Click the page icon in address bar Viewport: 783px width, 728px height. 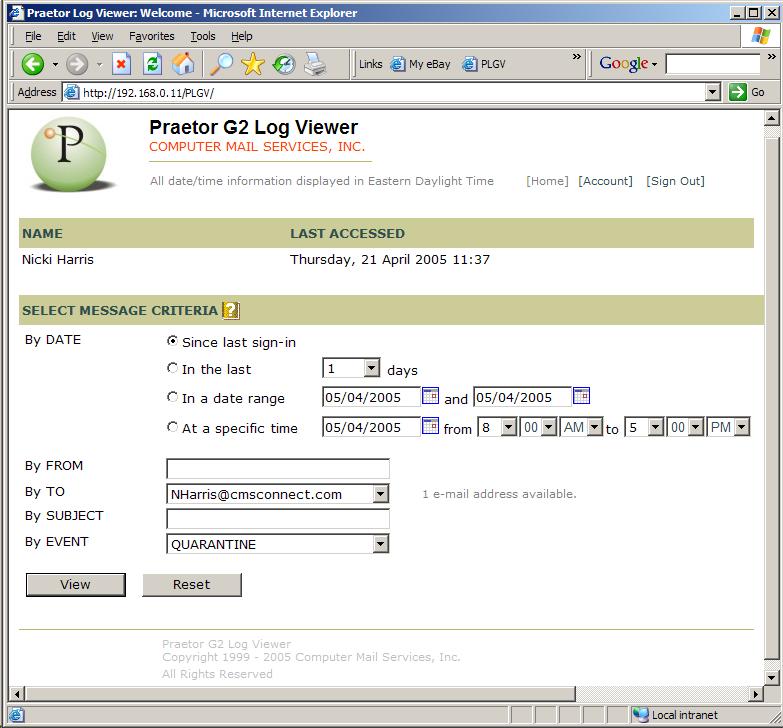72,92
